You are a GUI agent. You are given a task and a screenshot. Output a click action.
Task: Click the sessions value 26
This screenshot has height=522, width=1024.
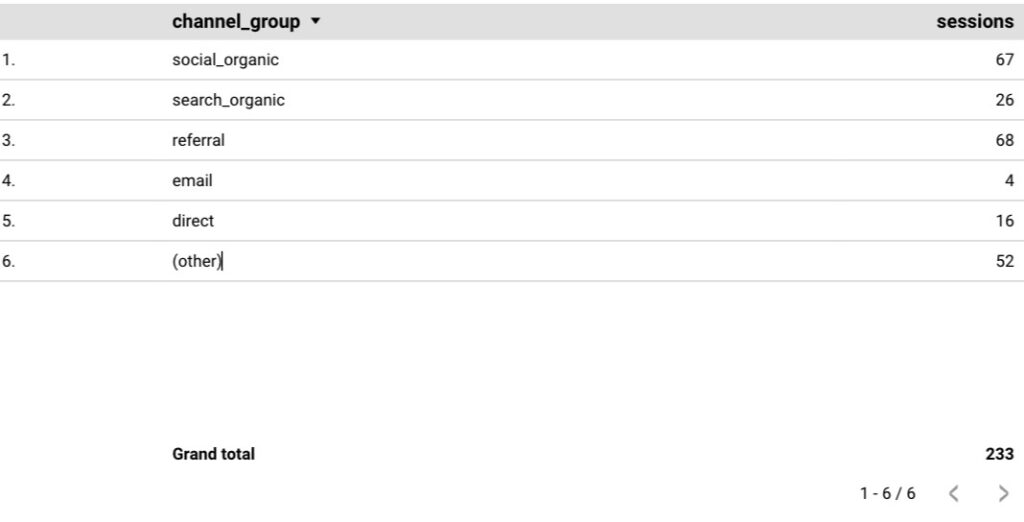(x=1004, y=100)
